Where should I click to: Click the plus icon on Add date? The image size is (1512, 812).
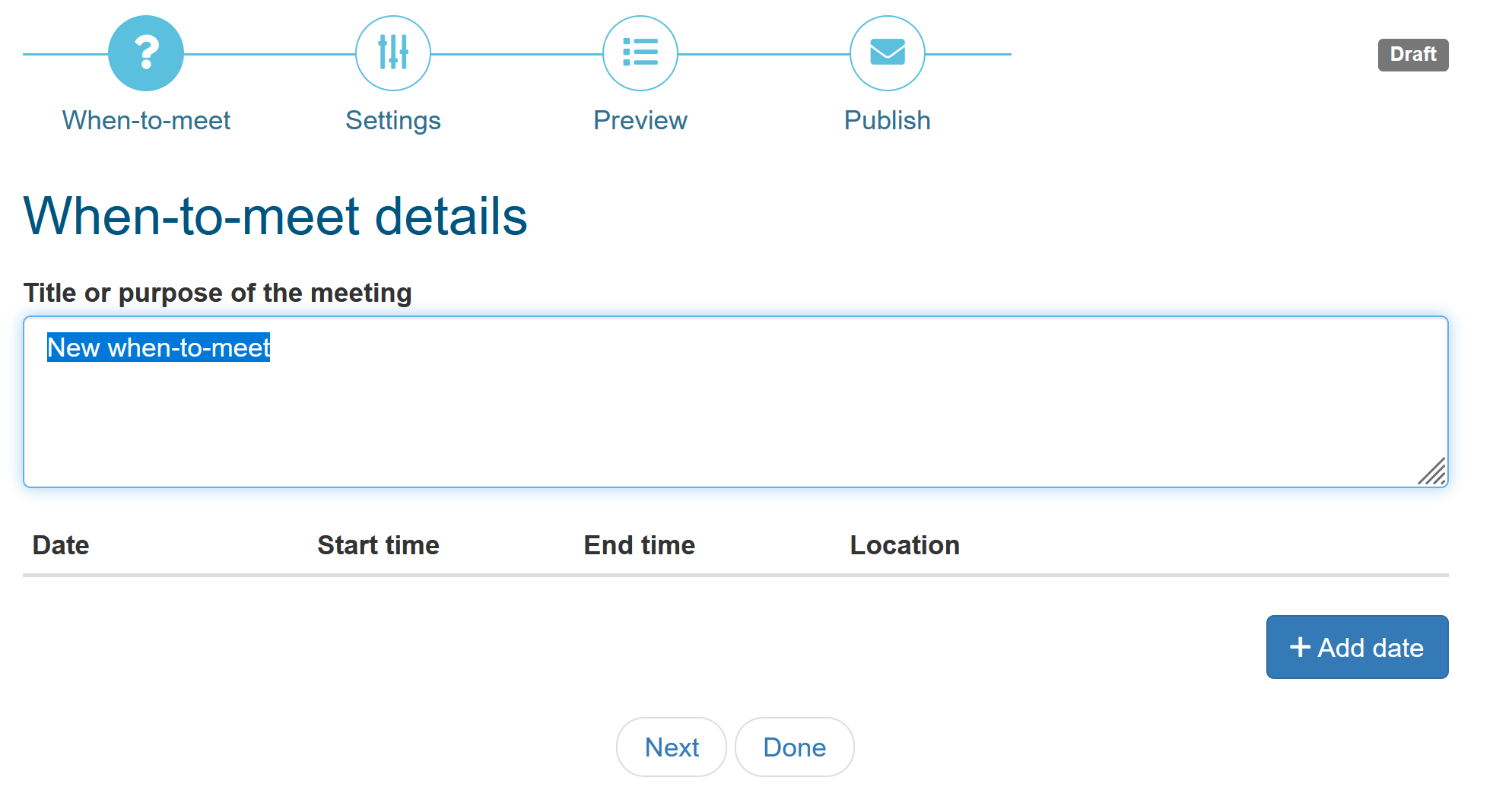pos(1300,647)
